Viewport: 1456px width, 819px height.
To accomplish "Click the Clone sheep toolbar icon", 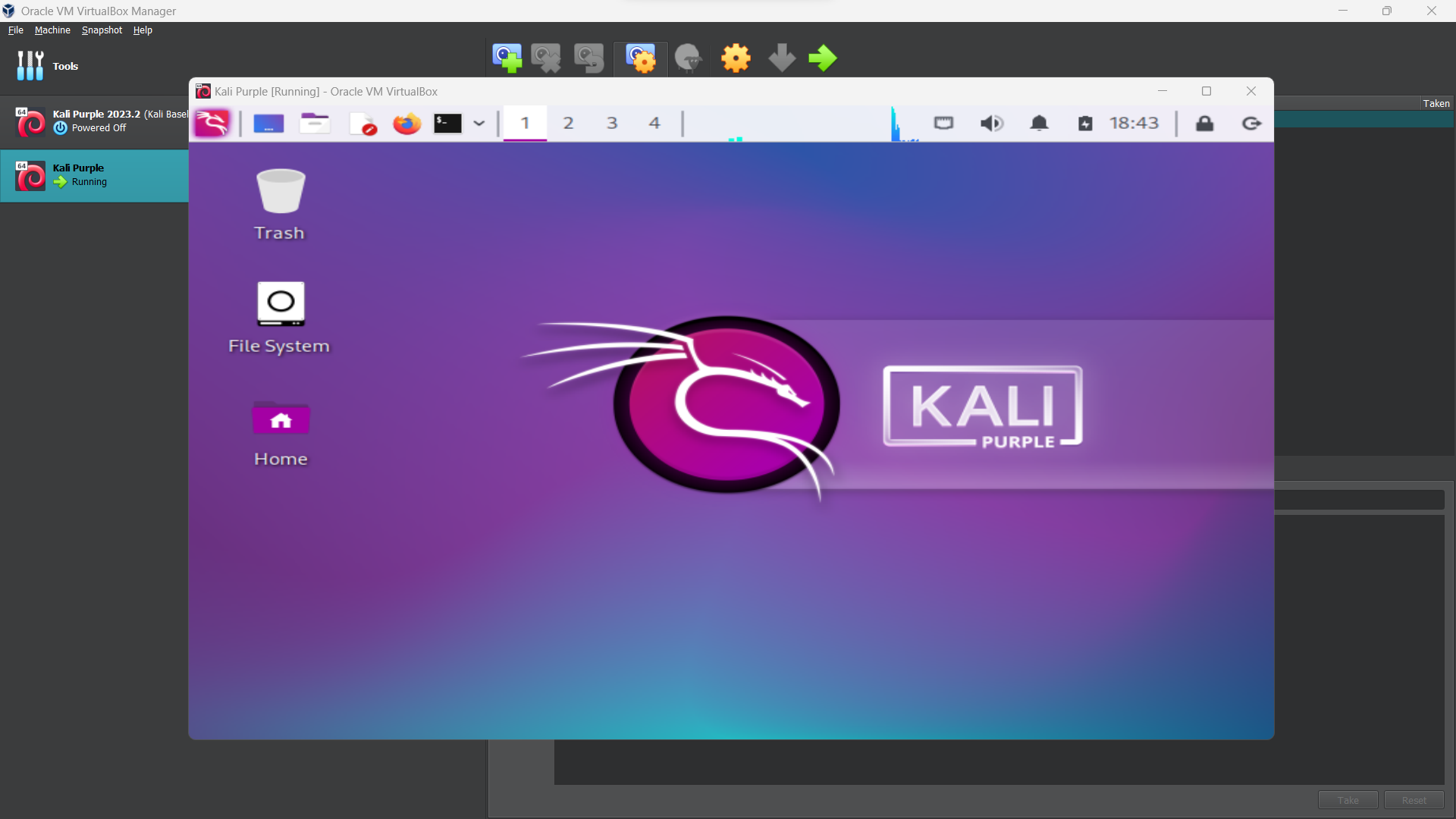I will 689,58.
